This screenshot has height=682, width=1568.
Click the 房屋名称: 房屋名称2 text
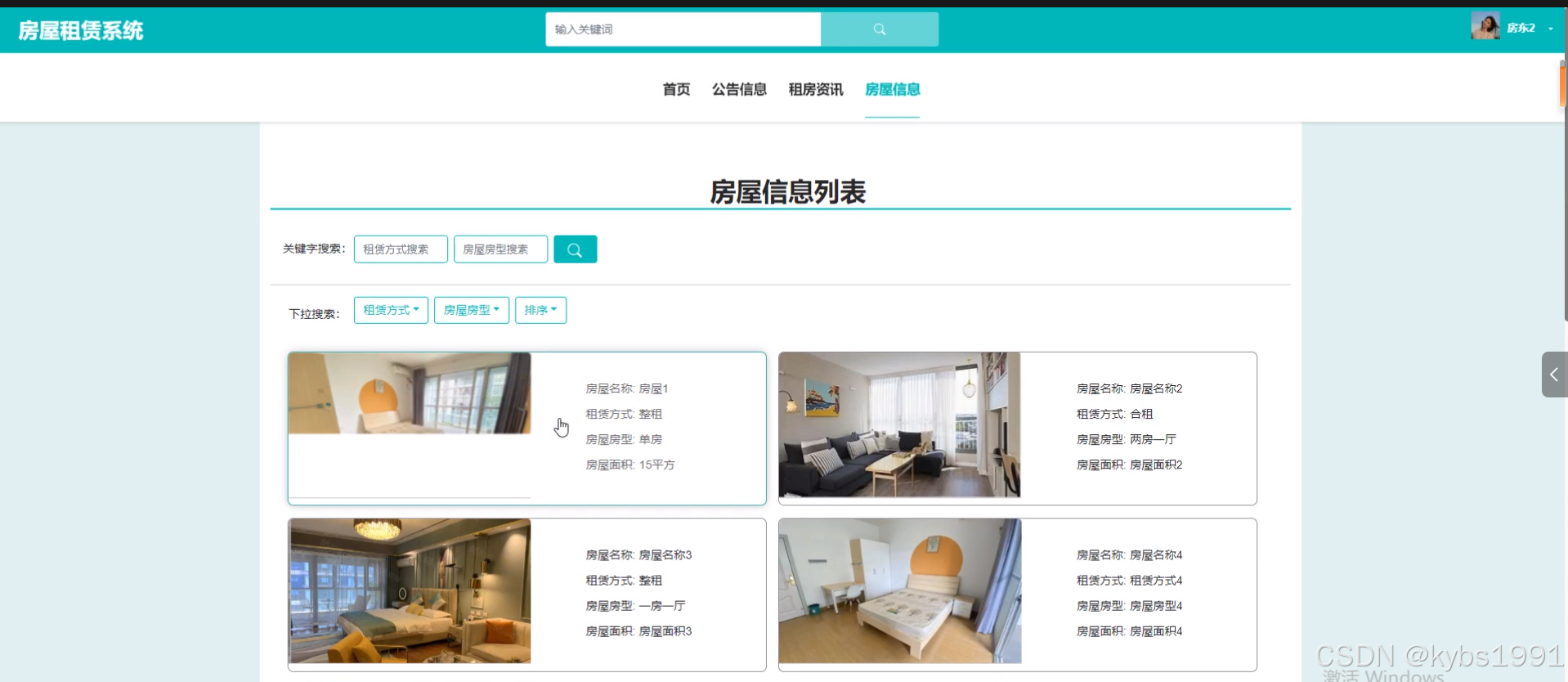click(1130, 388)
